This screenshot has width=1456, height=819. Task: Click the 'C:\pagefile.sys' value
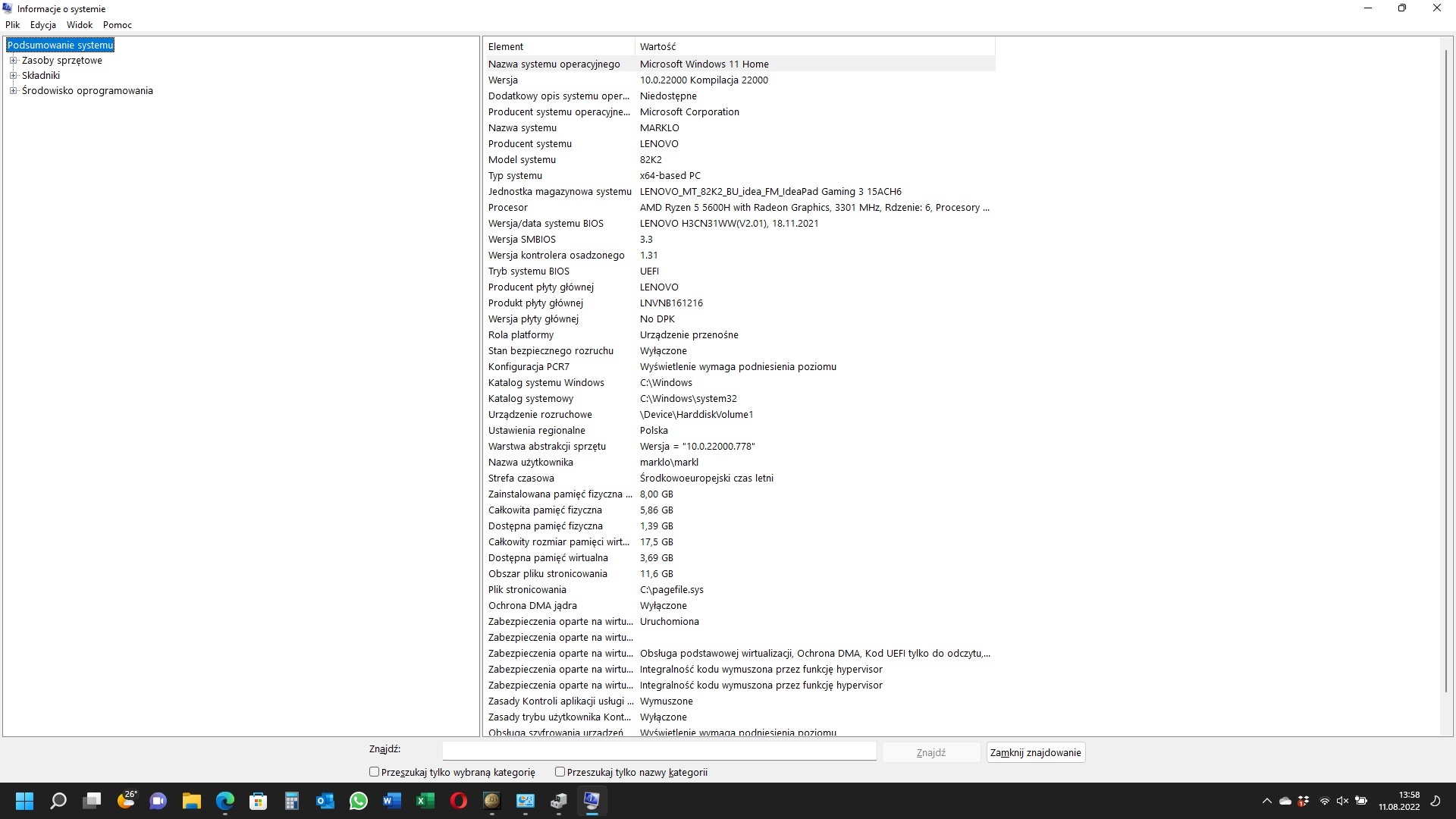pyautogui.click(x=671, y=590)
